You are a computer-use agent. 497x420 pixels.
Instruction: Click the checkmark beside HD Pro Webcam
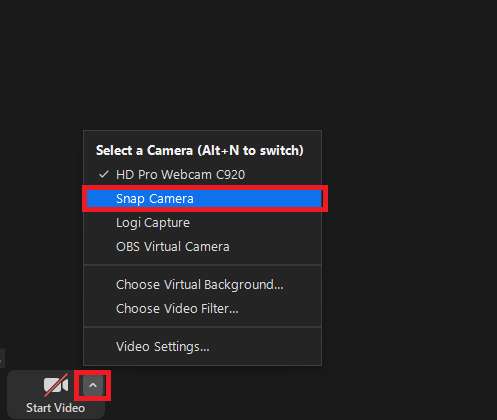point(104,174)
